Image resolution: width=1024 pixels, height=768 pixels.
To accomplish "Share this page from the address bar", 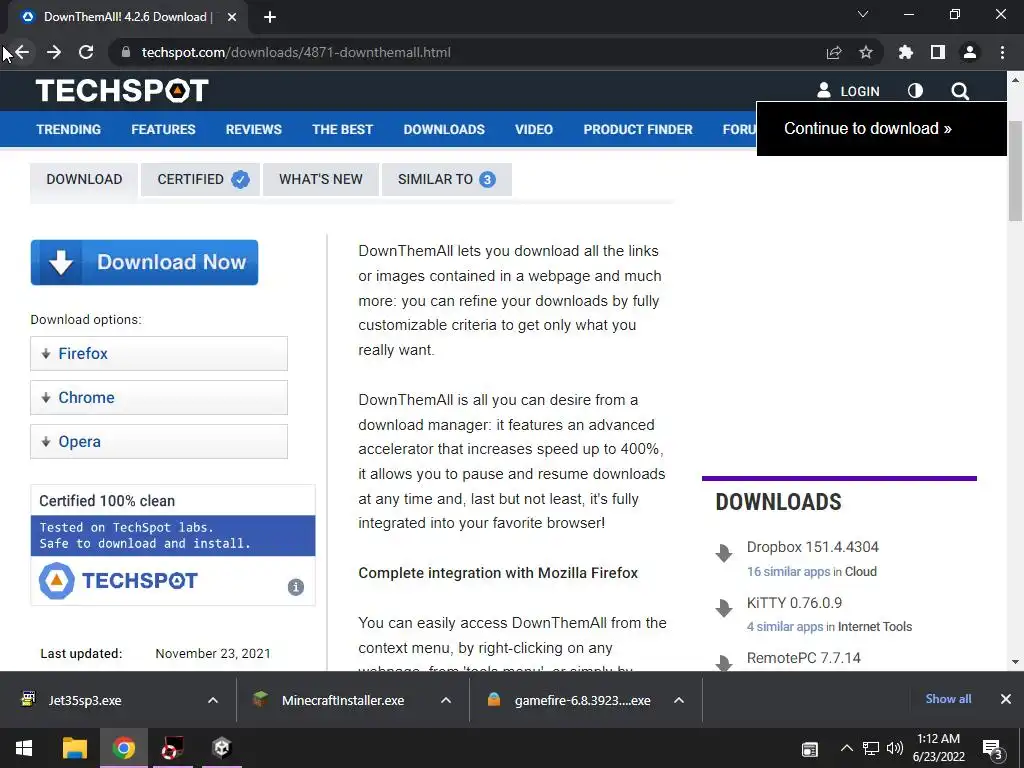I will pyautogui.click(x=834, y=53).
